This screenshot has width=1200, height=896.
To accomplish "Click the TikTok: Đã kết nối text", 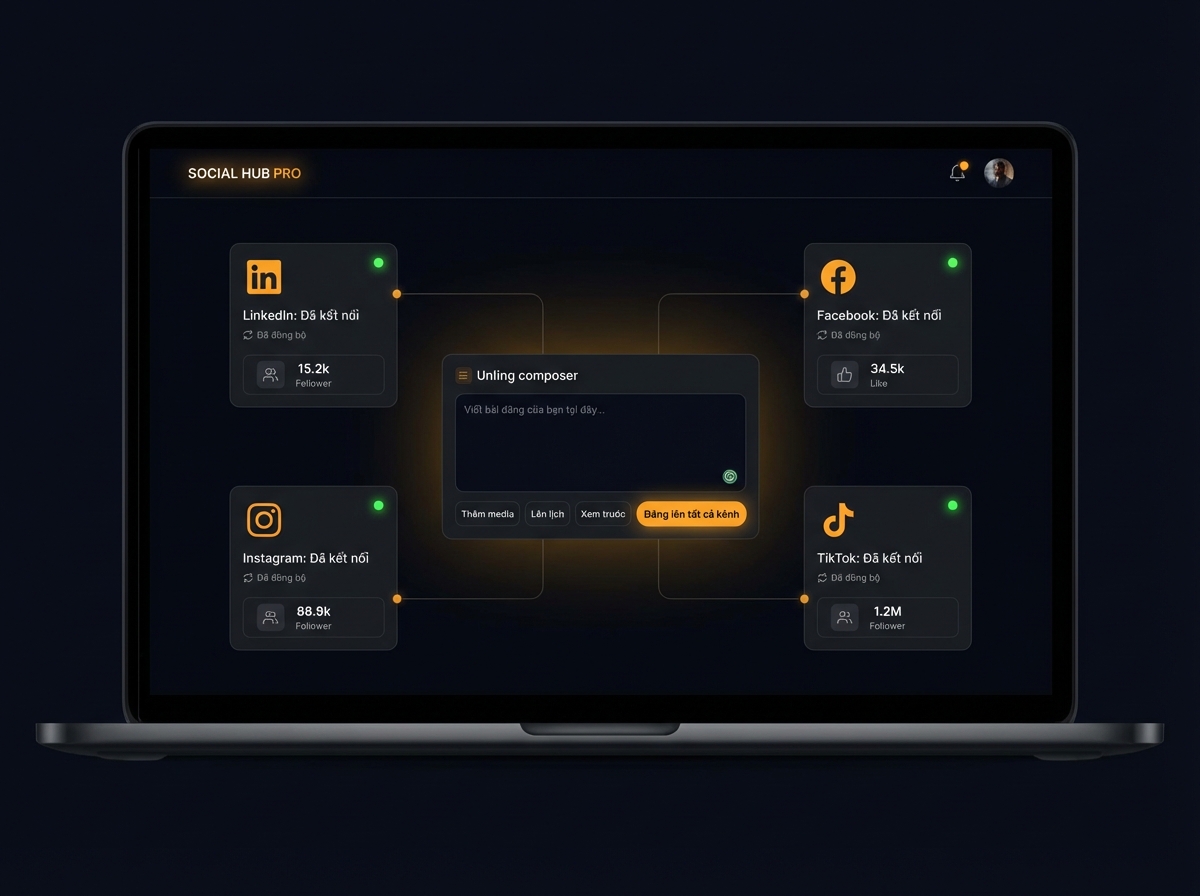I will pos(870,558).
